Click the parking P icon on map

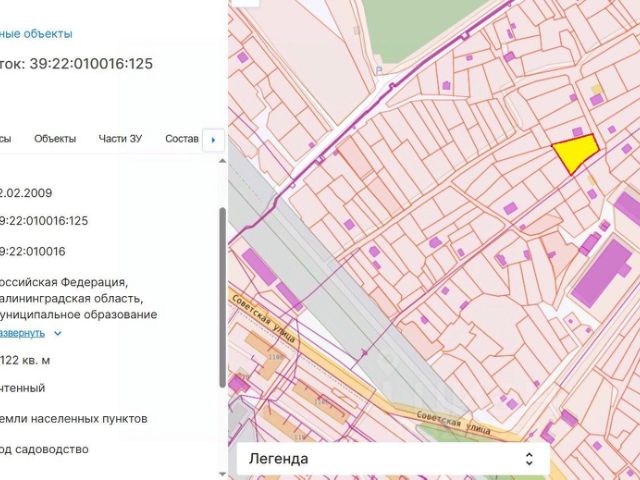coord(378,71)
